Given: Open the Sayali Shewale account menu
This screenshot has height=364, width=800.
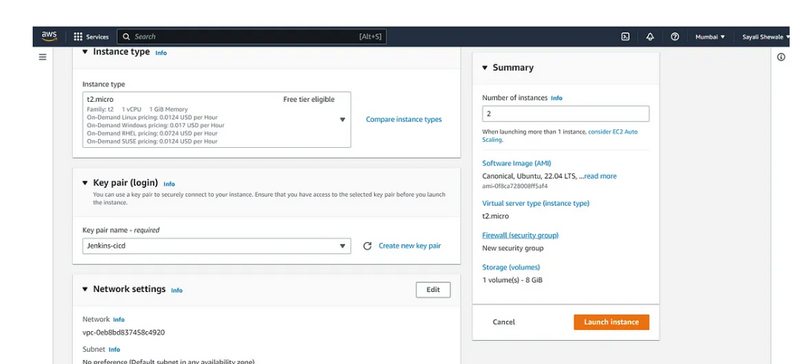Looking at the screenshot, I should click(766, 37).
